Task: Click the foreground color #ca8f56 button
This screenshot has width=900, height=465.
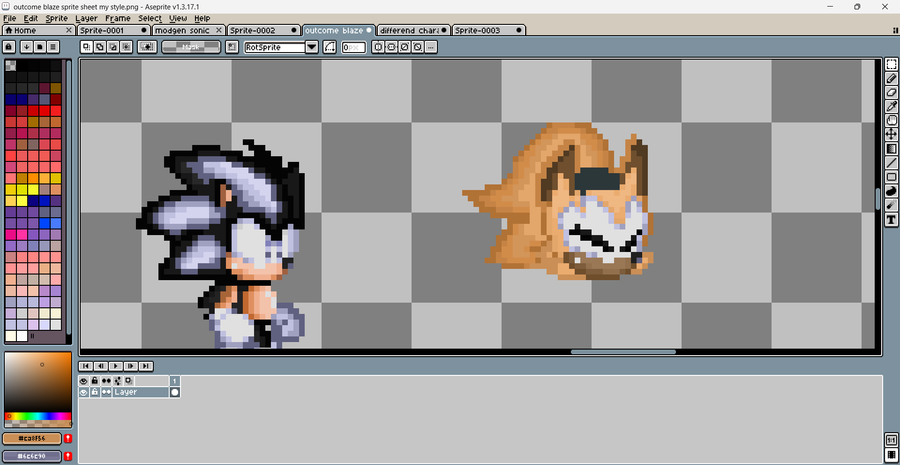Action: click(x=32, y=439)
